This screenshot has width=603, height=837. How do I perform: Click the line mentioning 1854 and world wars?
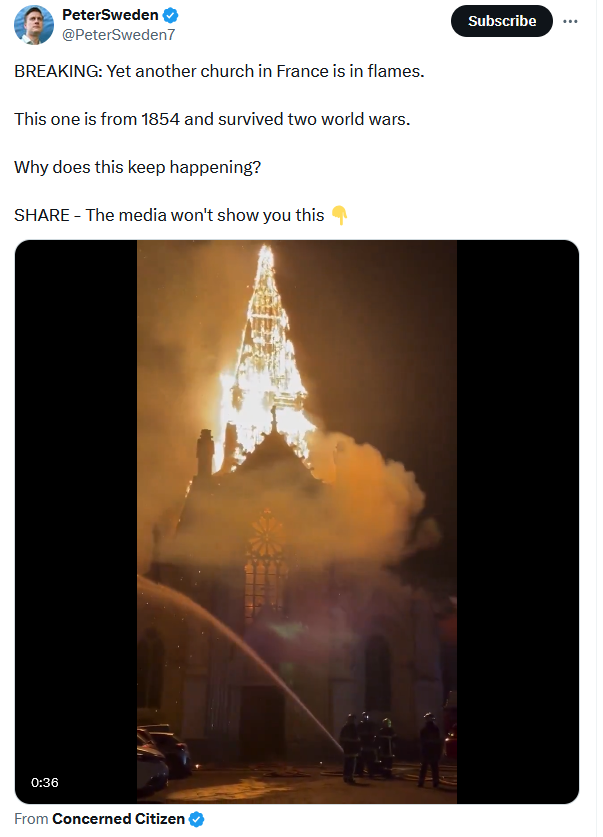click(212, 119)
